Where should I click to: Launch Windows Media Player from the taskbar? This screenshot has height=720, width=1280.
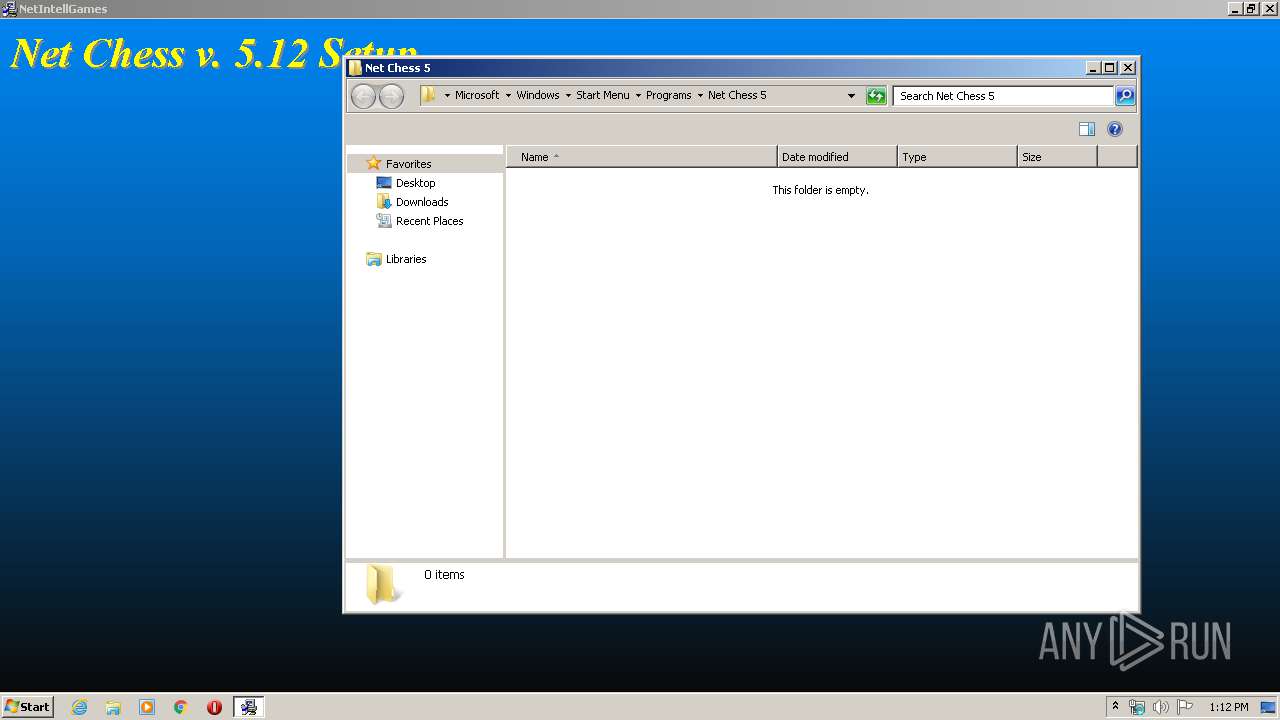pos(147,707)
